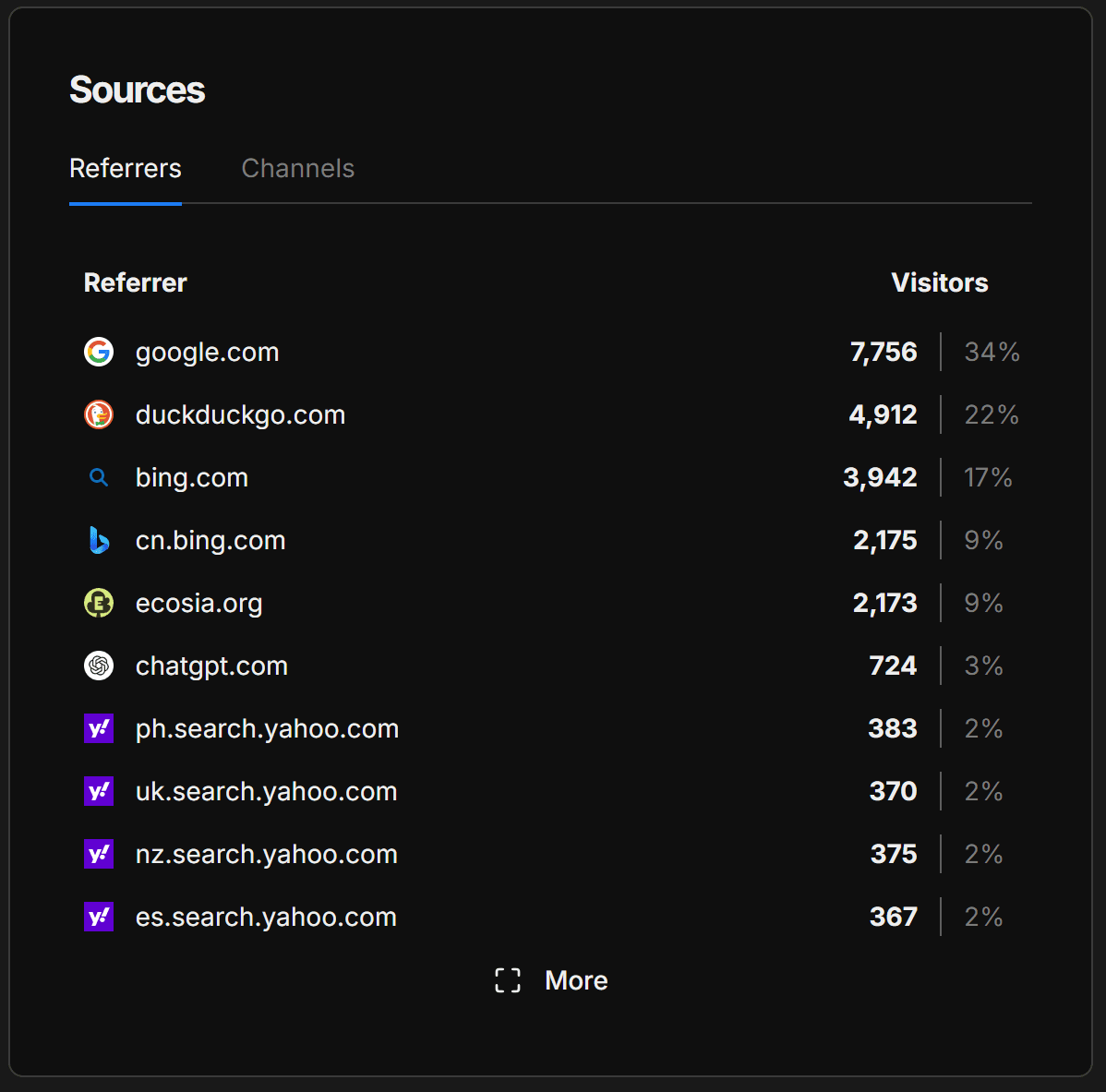
Task: Click the Yahoo icon beside uk.search.yahoo.com
Action: [99, 791]
